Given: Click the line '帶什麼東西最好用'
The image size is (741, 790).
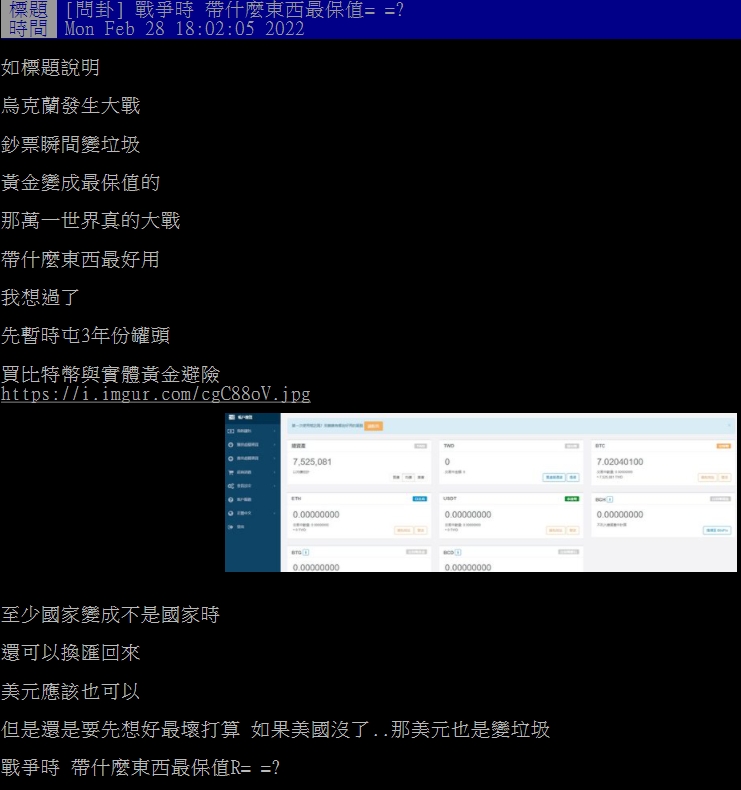Looking at the screenshot, I should tap(81, 259).
